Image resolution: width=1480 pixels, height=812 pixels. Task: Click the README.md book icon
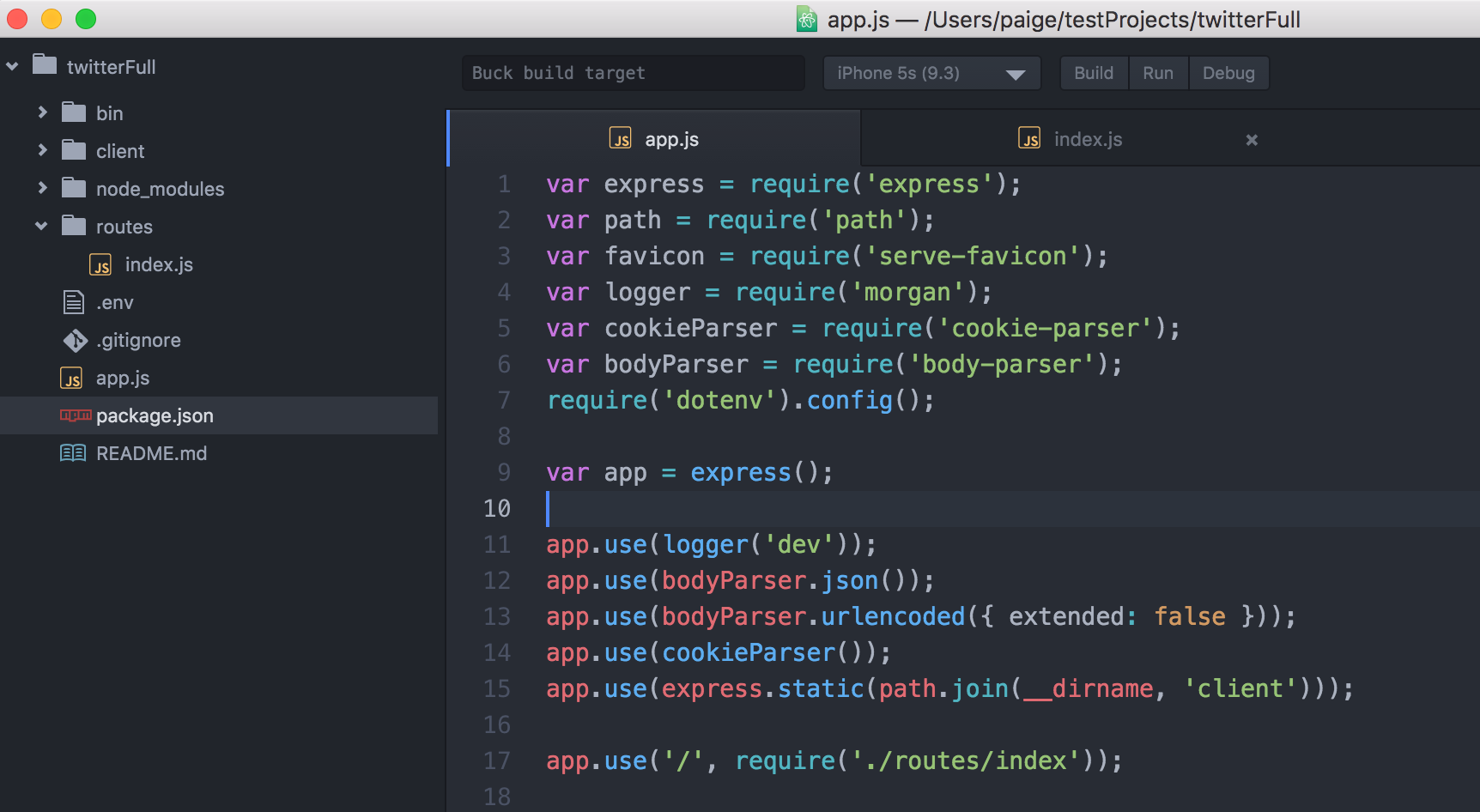73,452
